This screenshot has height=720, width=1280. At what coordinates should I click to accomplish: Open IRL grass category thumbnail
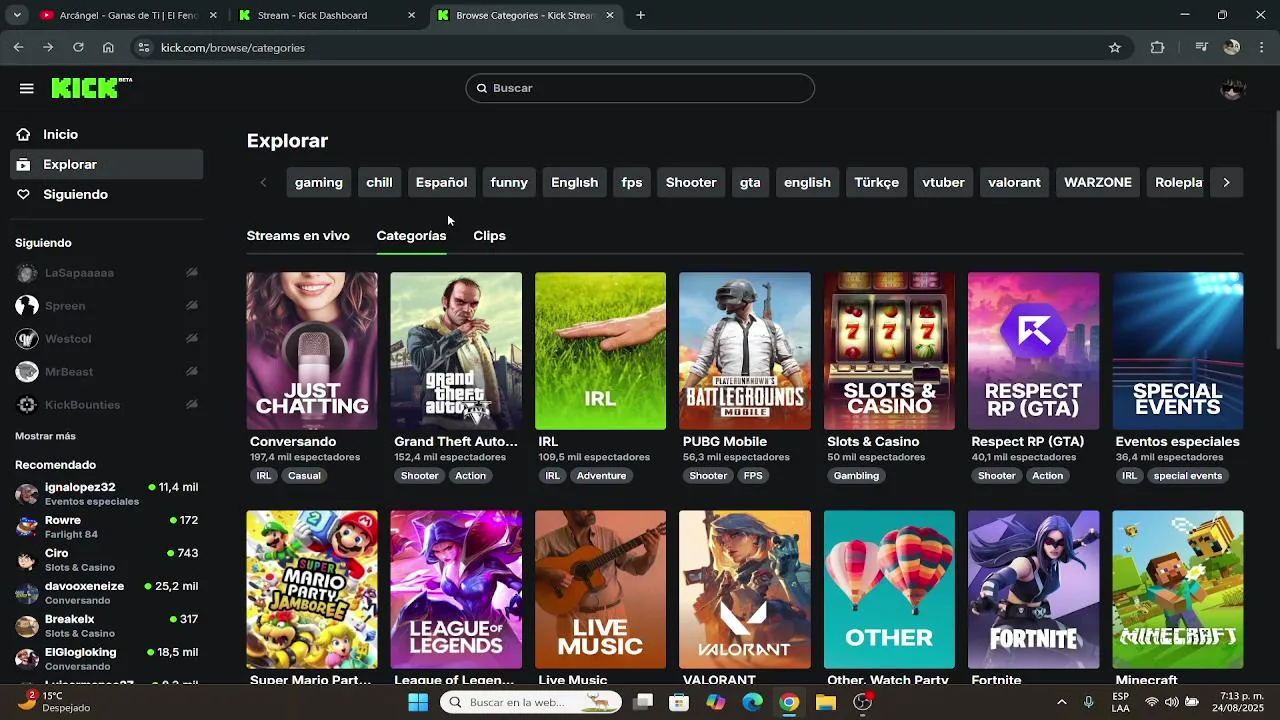click(x=600, y=351)
